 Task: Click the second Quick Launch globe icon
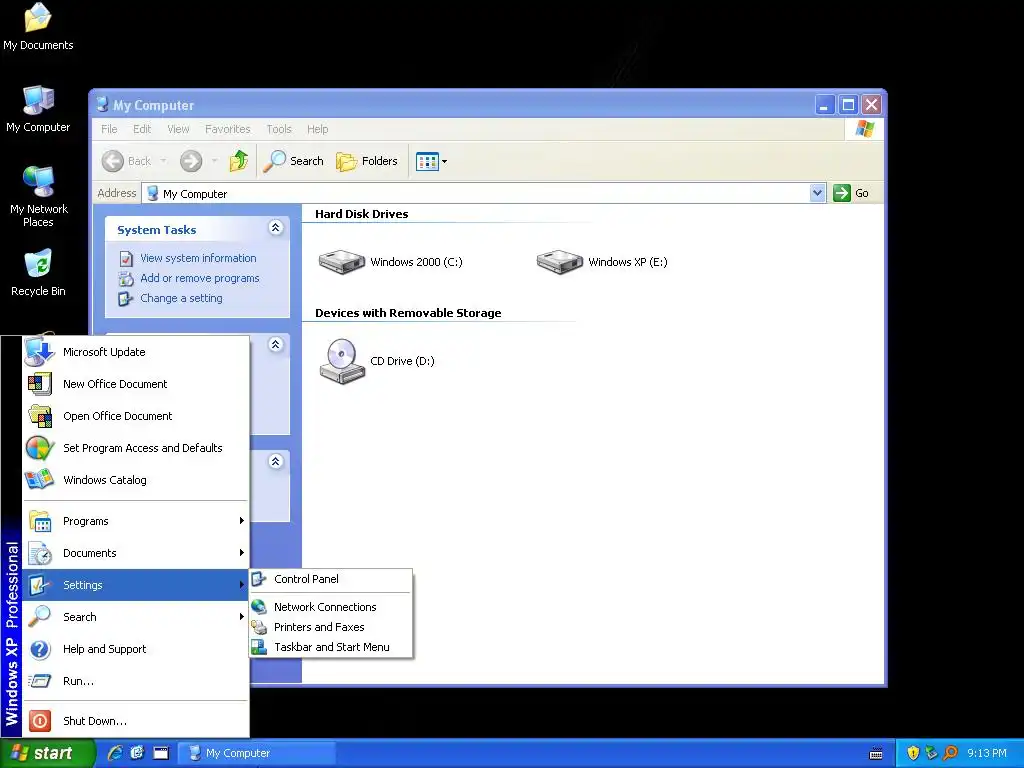click(137, 753)
